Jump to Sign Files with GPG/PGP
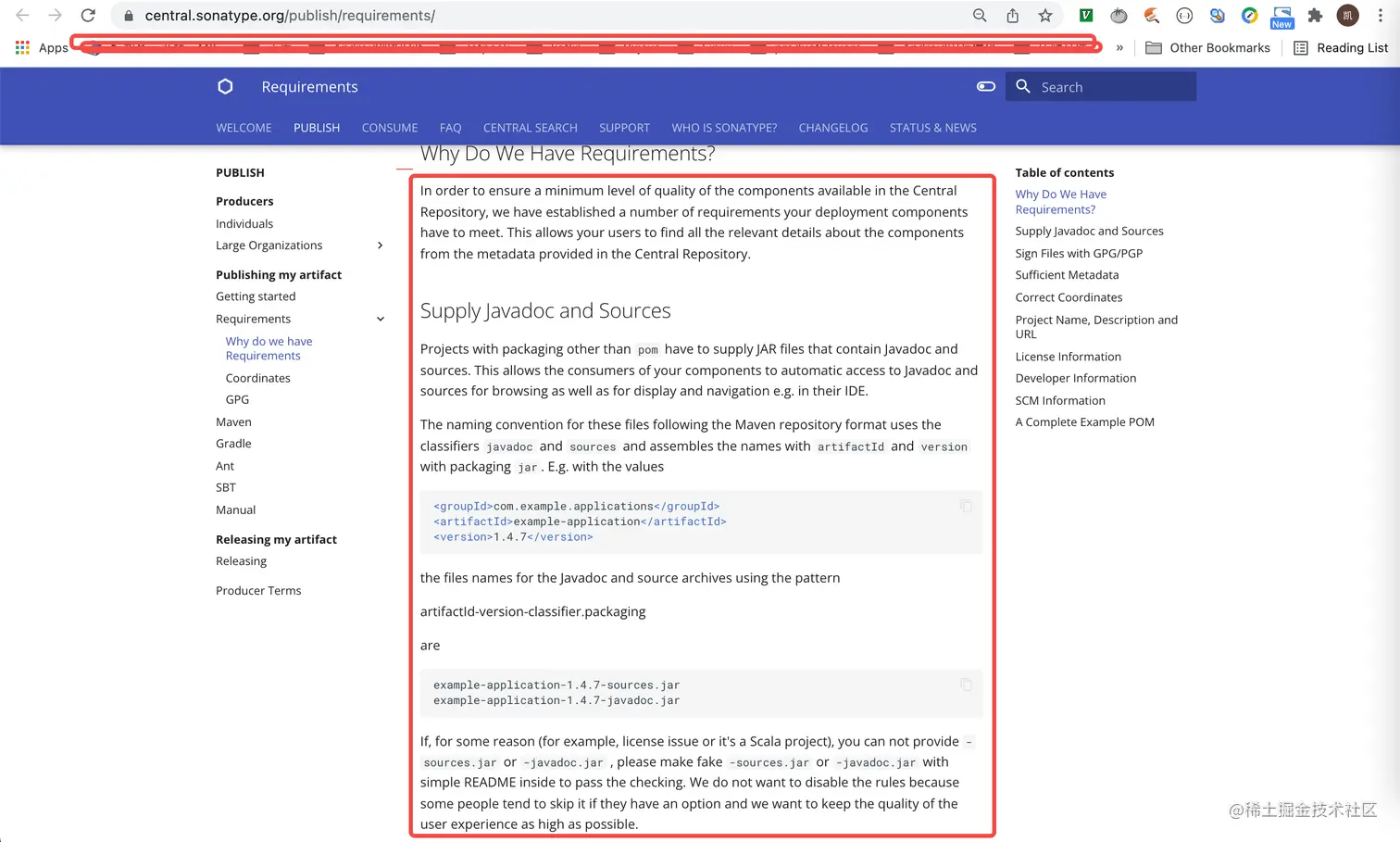 (1079, 253)
